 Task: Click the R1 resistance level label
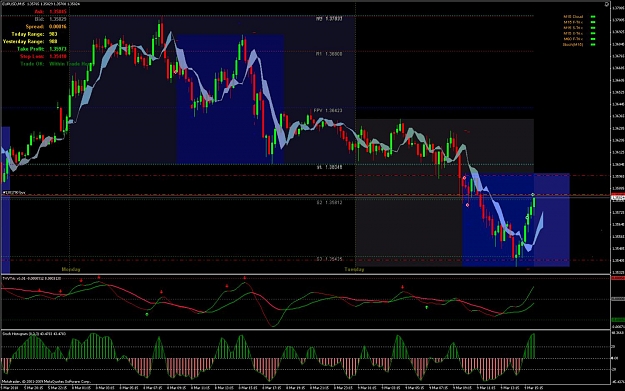pos(329,54)
